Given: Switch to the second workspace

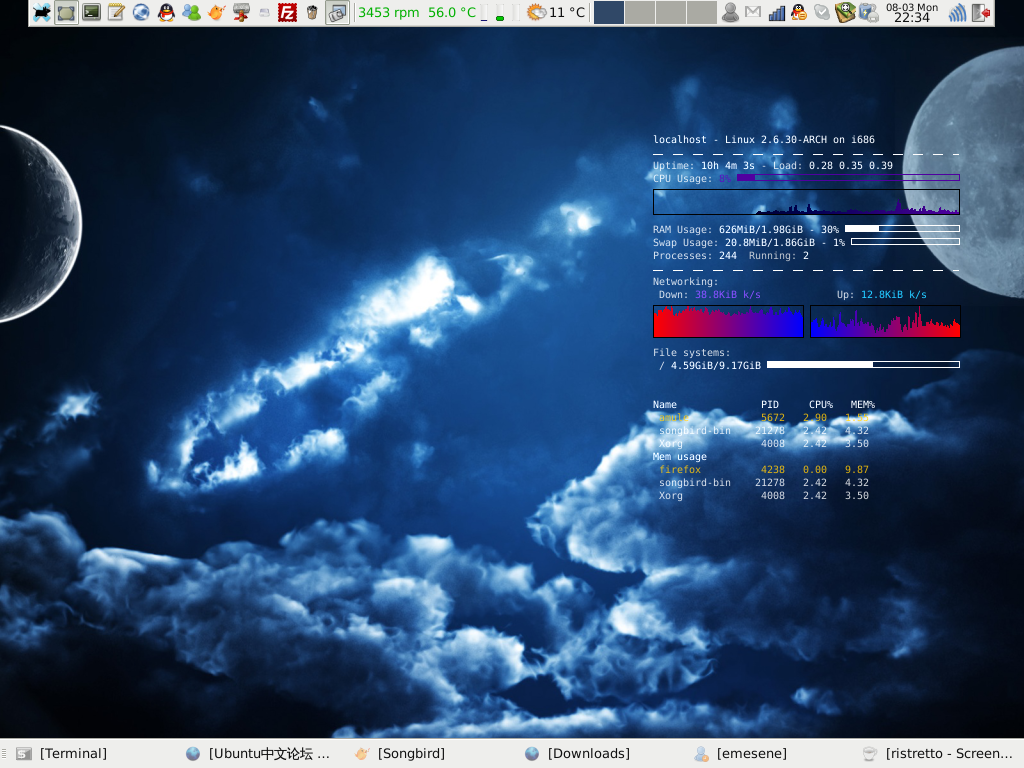Looking at the screenshot, I should pyautogui.click(x=640, y=12).
